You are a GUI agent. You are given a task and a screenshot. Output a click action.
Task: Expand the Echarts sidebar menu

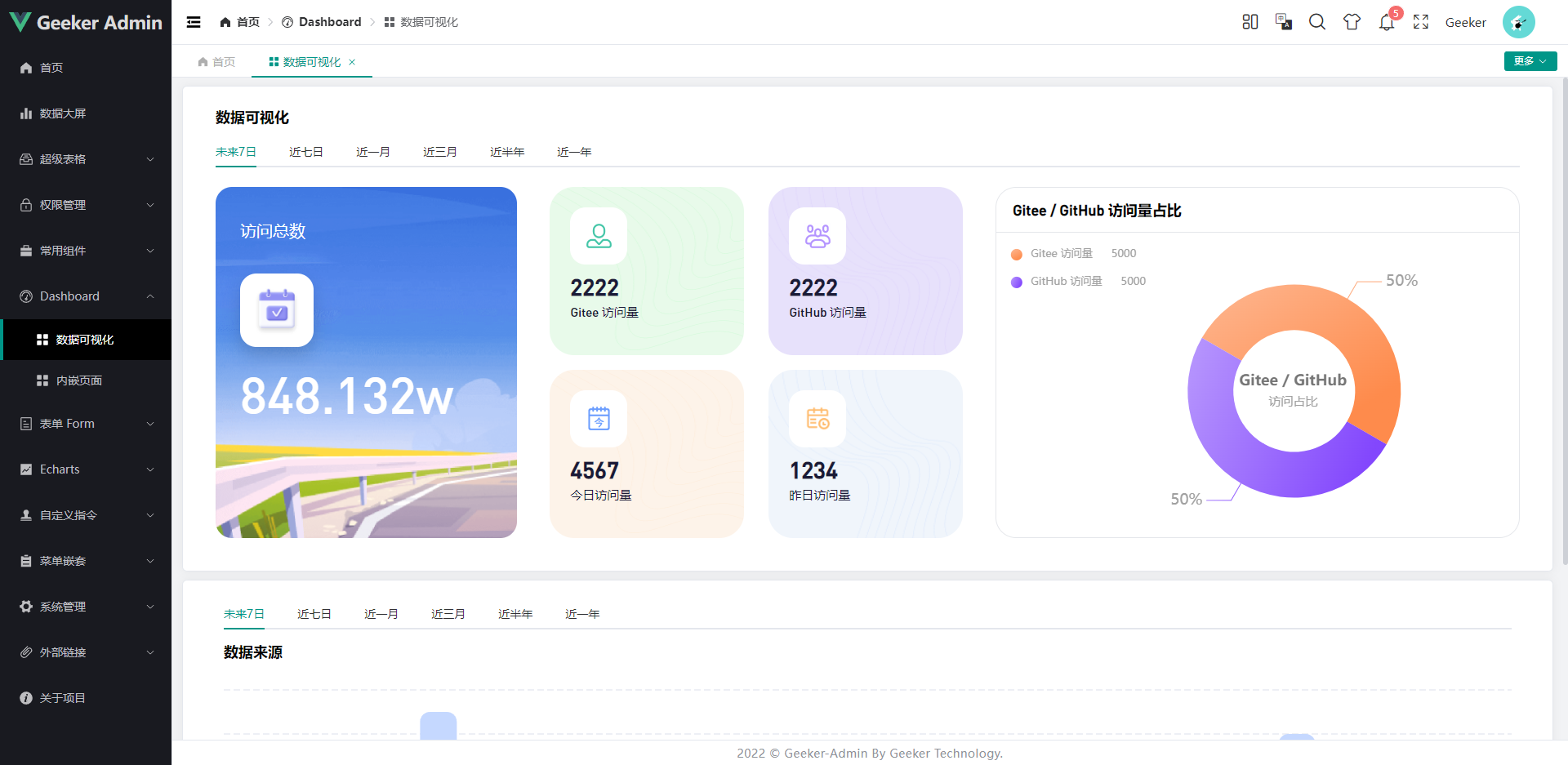point(86,469)
